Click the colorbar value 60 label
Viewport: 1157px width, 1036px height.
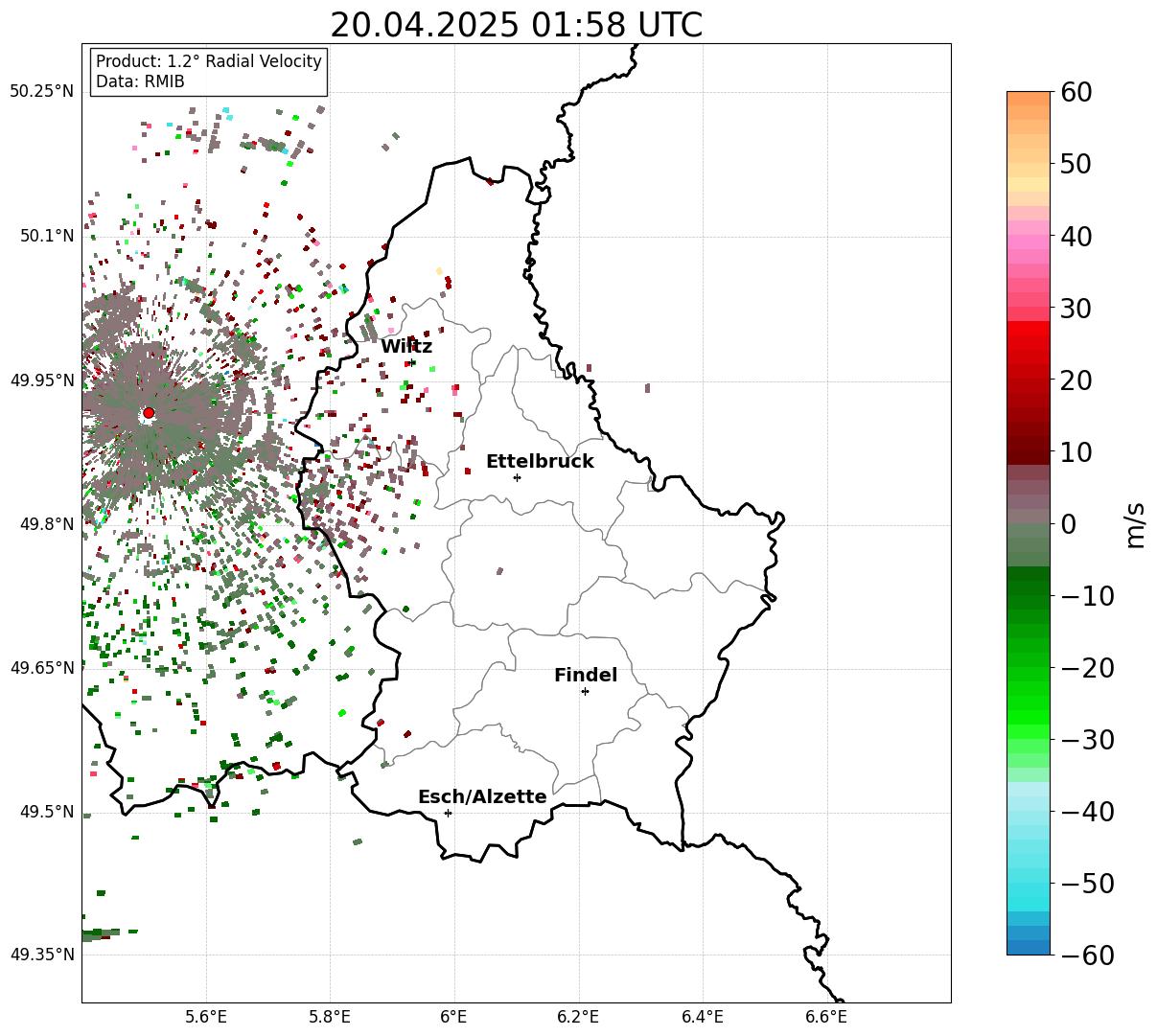tap(1077, 92)
